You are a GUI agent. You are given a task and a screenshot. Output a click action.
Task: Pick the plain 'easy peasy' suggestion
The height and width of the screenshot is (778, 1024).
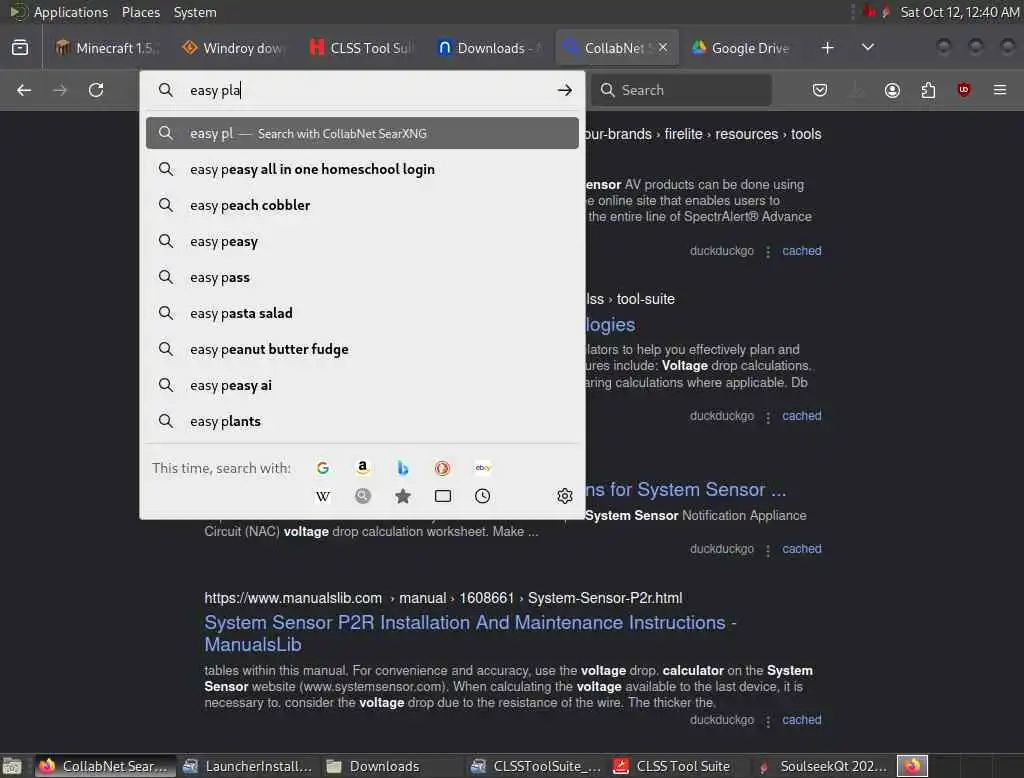click(362, 241)
